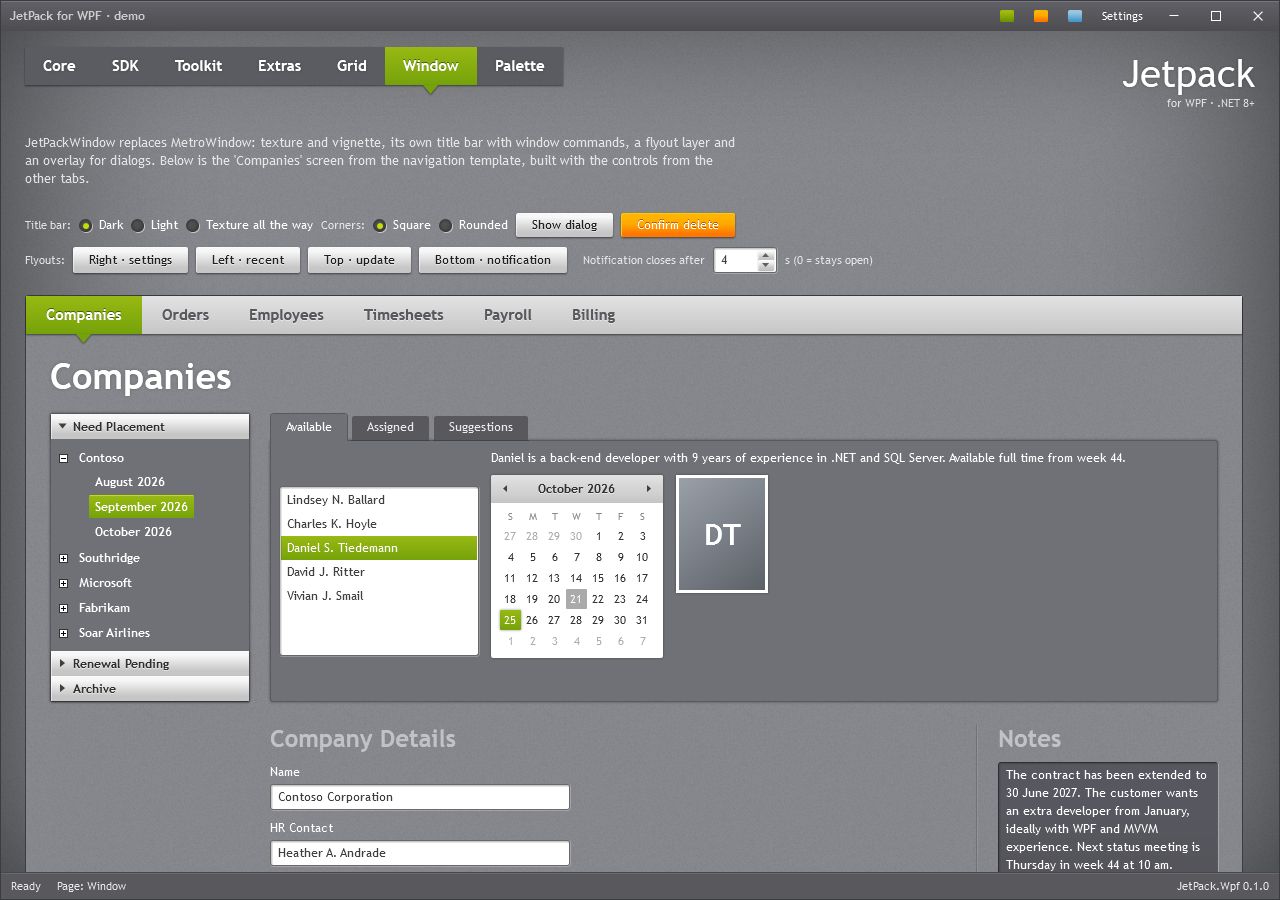Expand the Southridge tree node
Viewport: 1280px width, 900px height.
pos(64,558)
